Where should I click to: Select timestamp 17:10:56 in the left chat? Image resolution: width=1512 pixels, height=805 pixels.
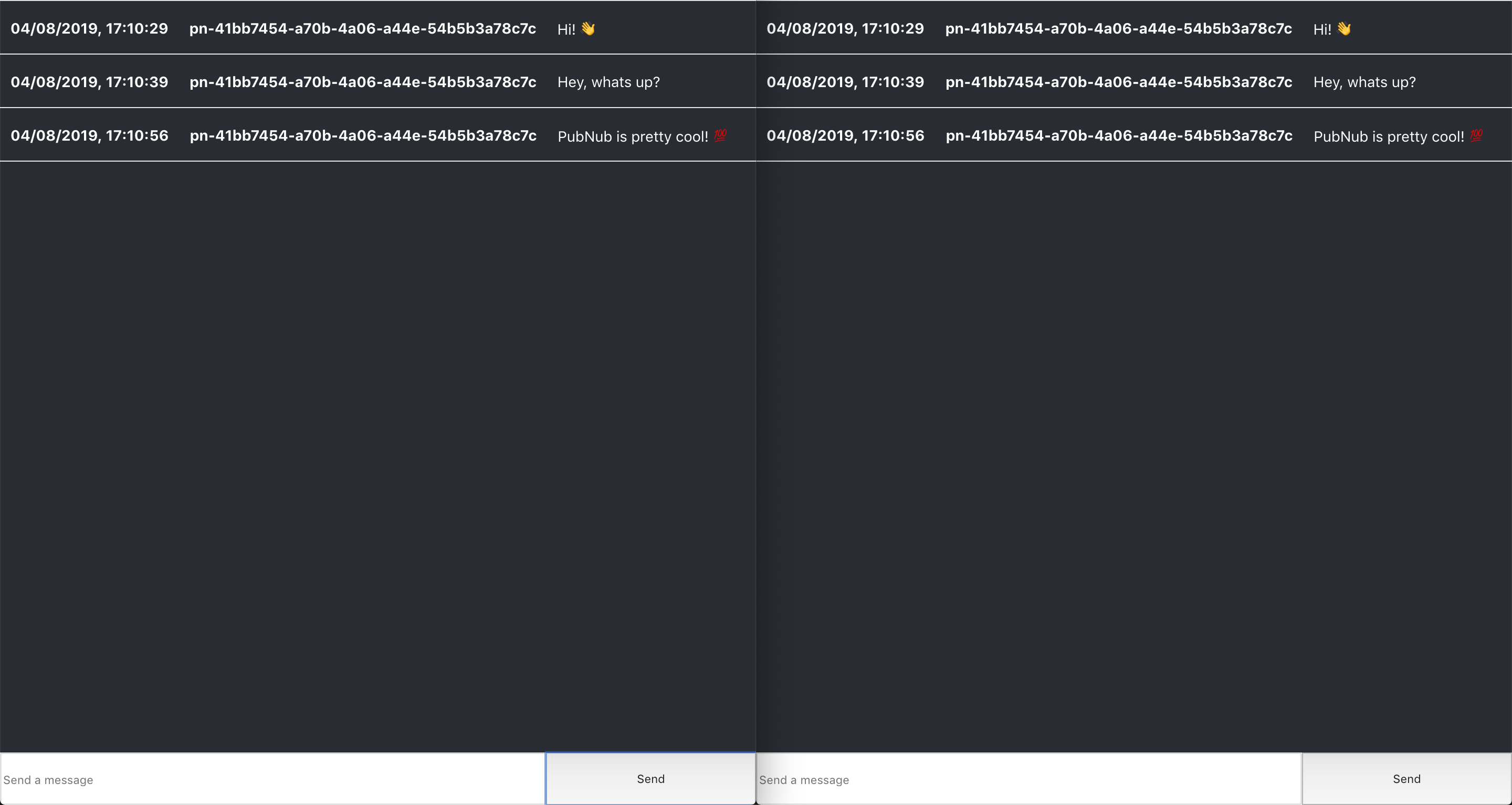click(89, 135)
